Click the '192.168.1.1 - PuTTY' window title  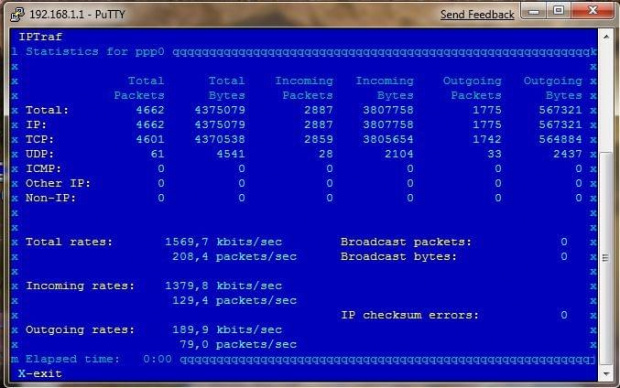pos(77,15)
